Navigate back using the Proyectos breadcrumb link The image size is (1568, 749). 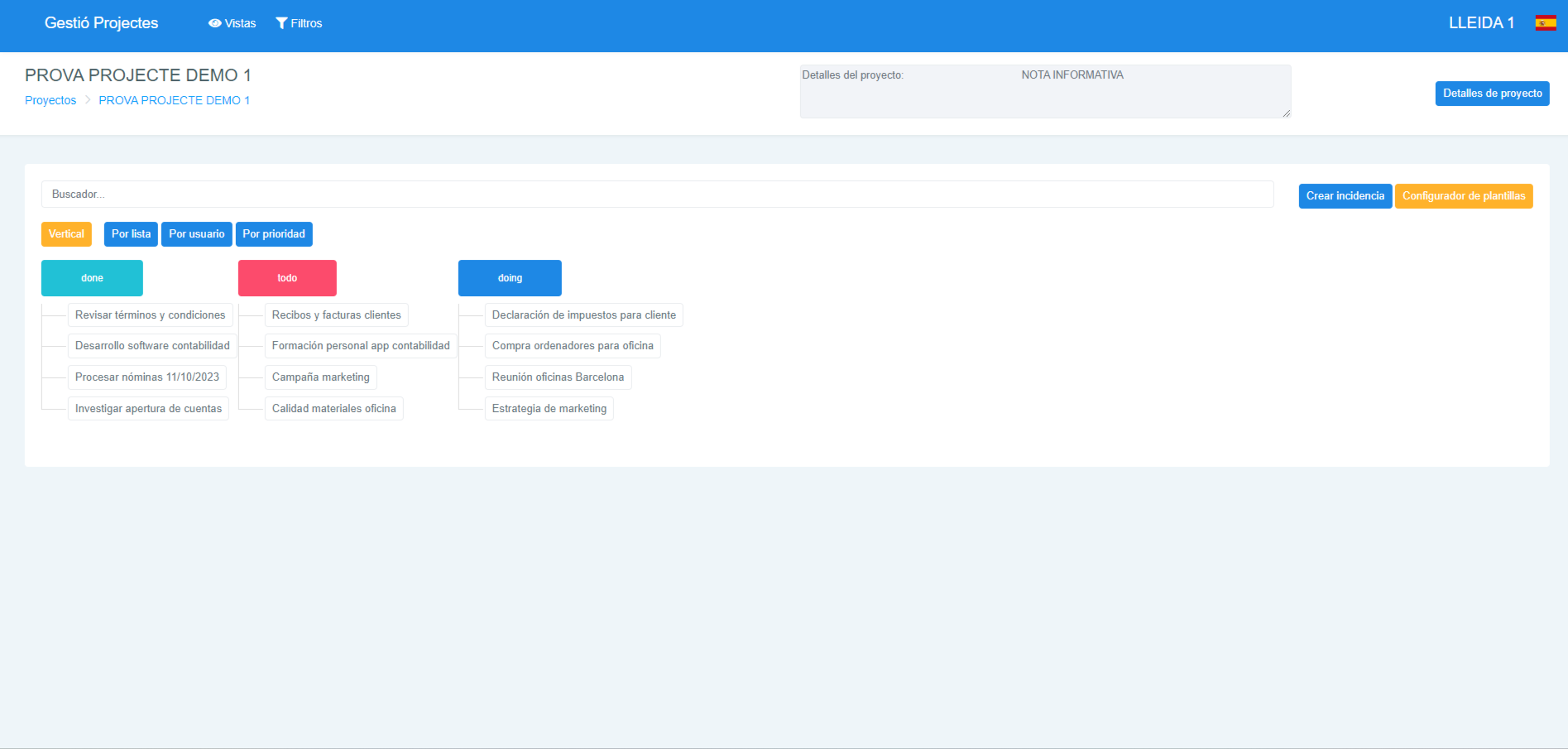click(50, 100)
